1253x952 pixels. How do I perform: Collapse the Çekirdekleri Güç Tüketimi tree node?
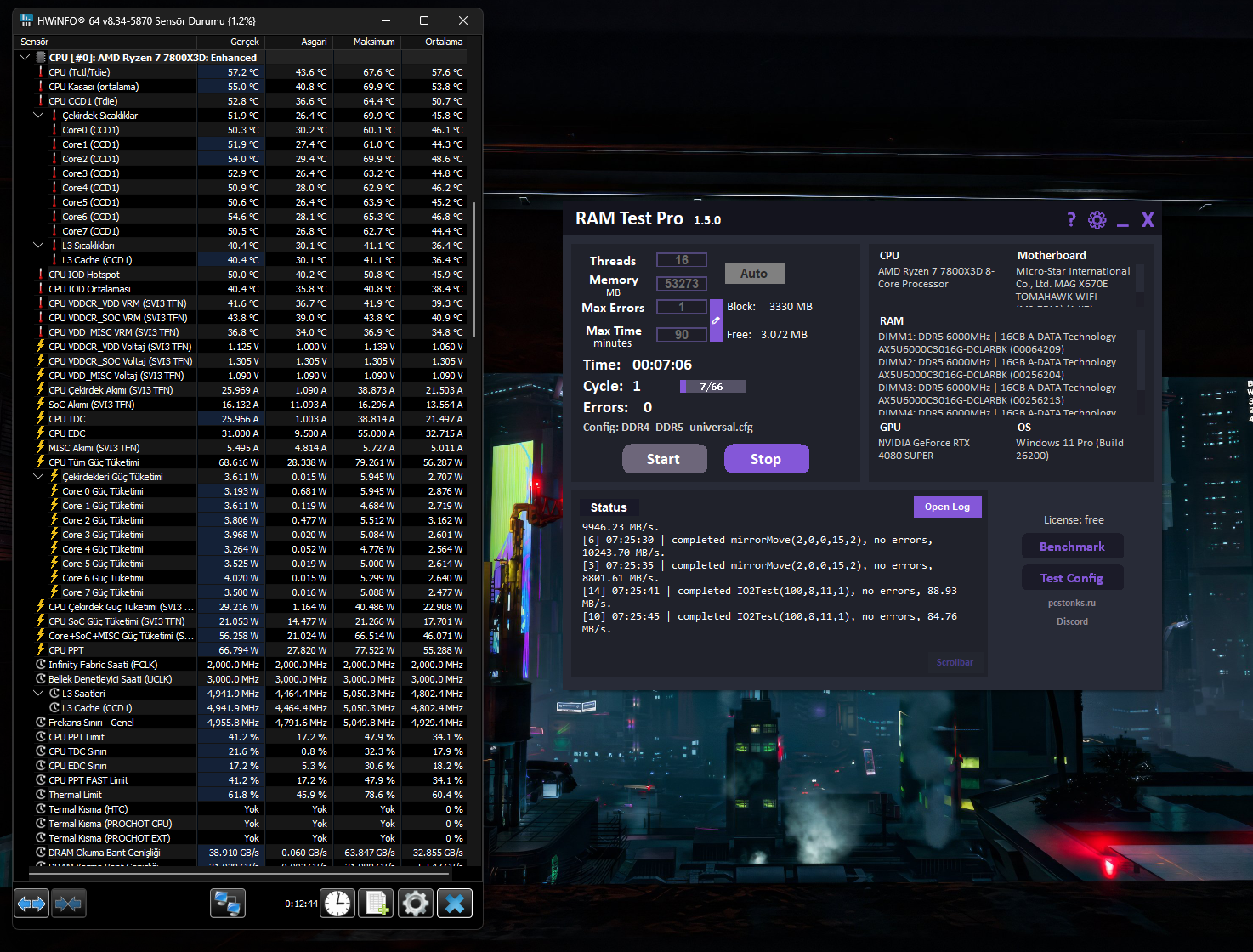[x=38, y=477]
